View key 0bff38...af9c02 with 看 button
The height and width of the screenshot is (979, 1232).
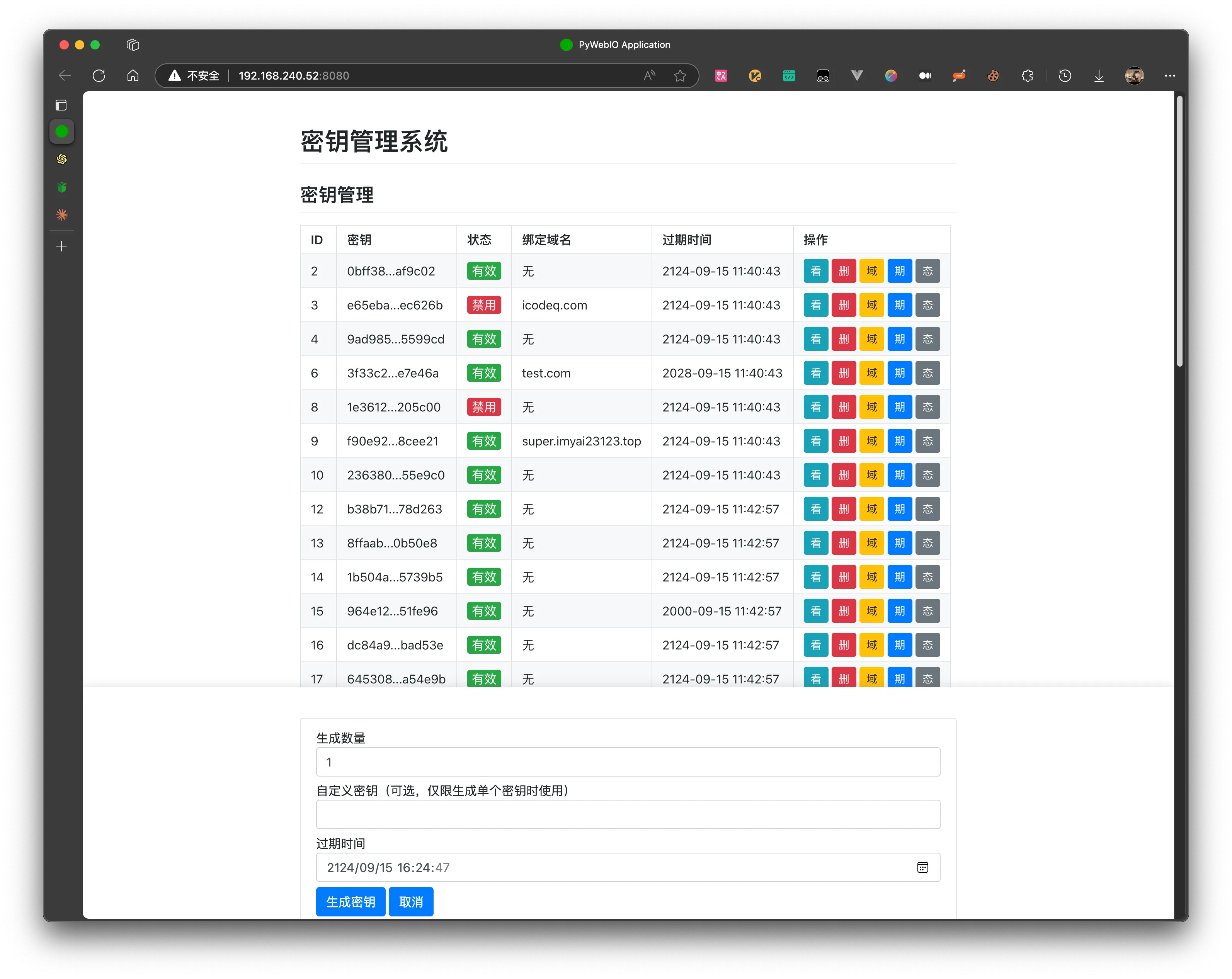tap(815, 271)
